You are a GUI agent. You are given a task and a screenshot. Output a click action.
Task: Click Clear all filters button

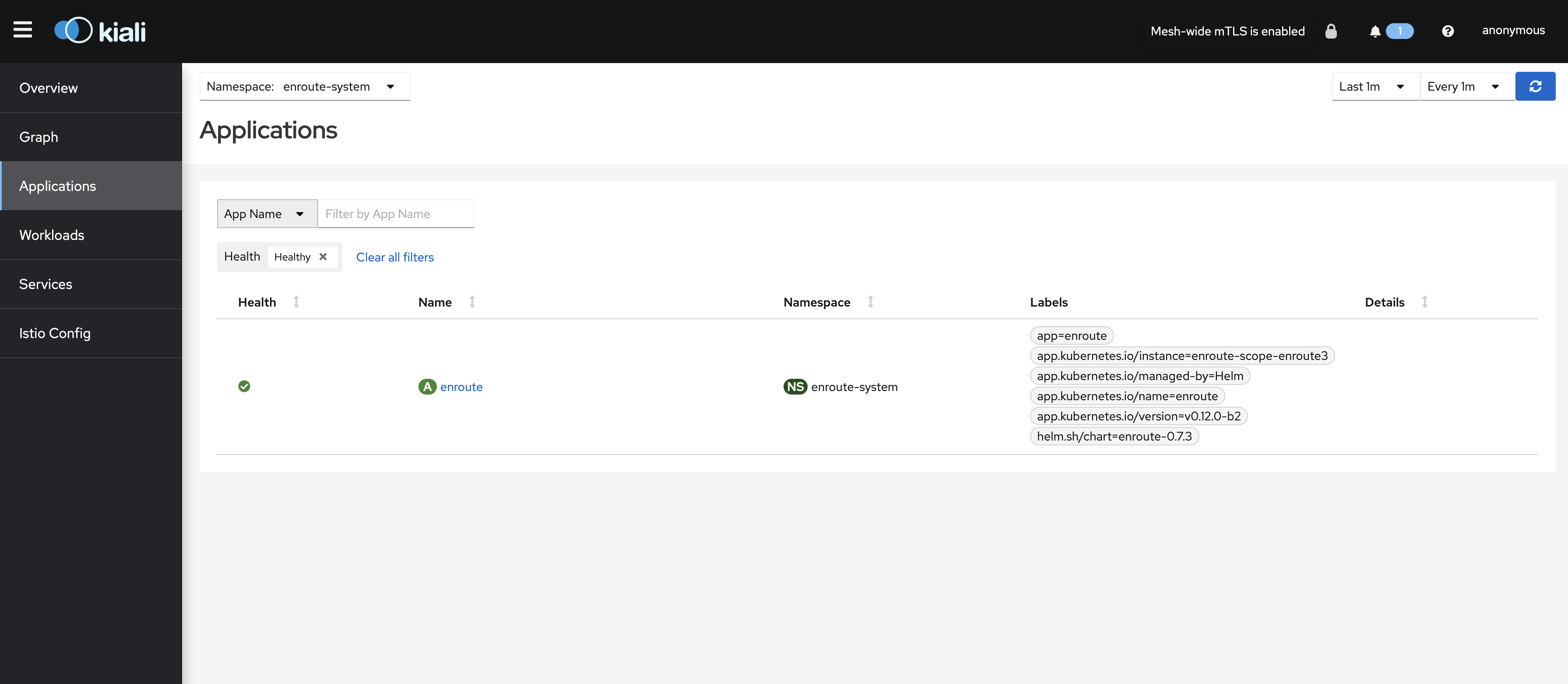pyautogui.click(x=395, y=257)
